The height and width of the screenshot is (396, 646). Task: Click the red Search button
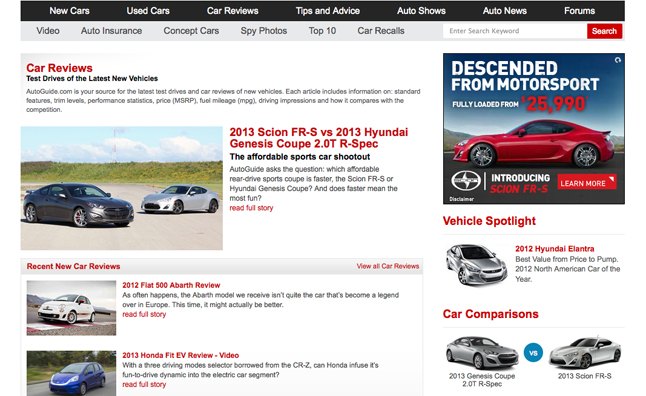click(x=604, y=31)
